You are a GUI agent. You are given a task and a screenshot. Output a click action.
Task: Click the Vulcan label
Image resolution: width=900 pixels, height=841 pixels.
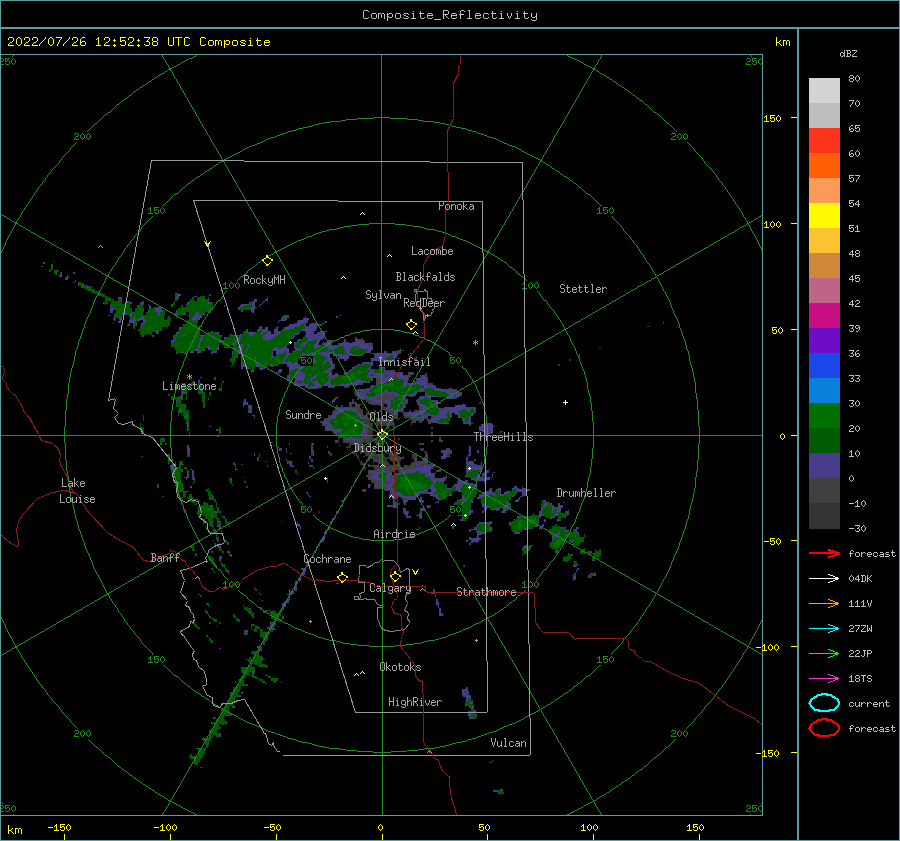pyautogui.click(x=509, y=743)
